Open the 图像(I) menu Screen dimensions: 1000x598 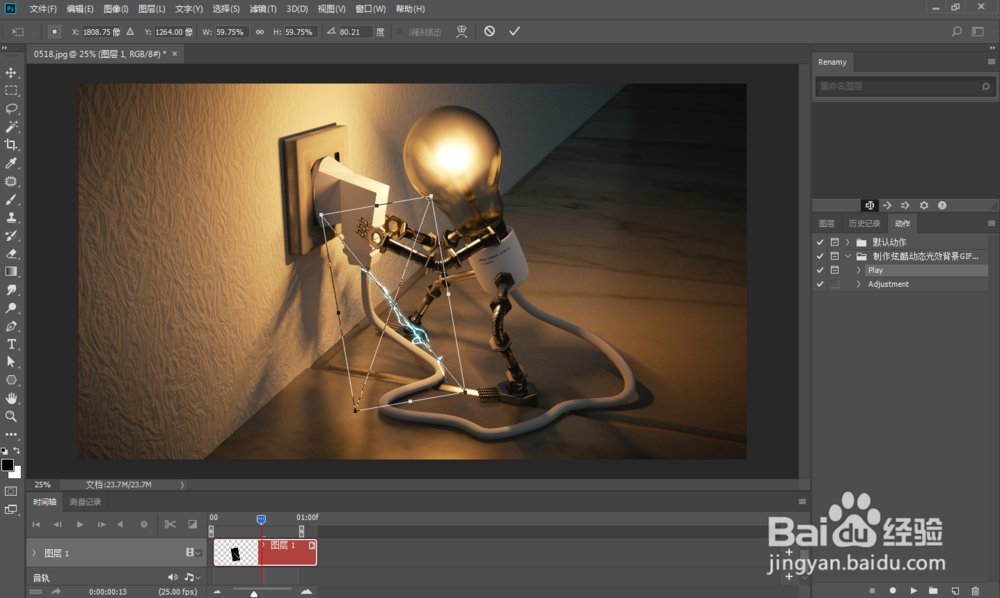click(115, 9)
